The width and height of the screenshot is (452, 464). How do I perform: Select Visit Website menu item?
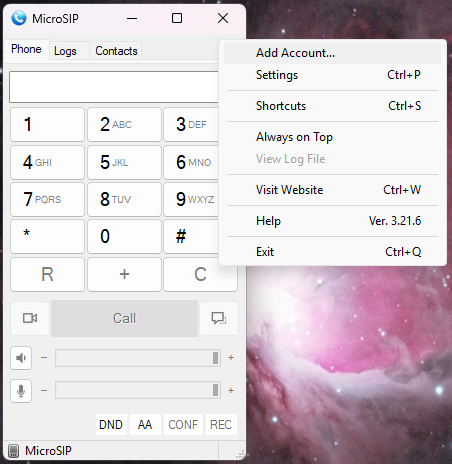[332, 190]
